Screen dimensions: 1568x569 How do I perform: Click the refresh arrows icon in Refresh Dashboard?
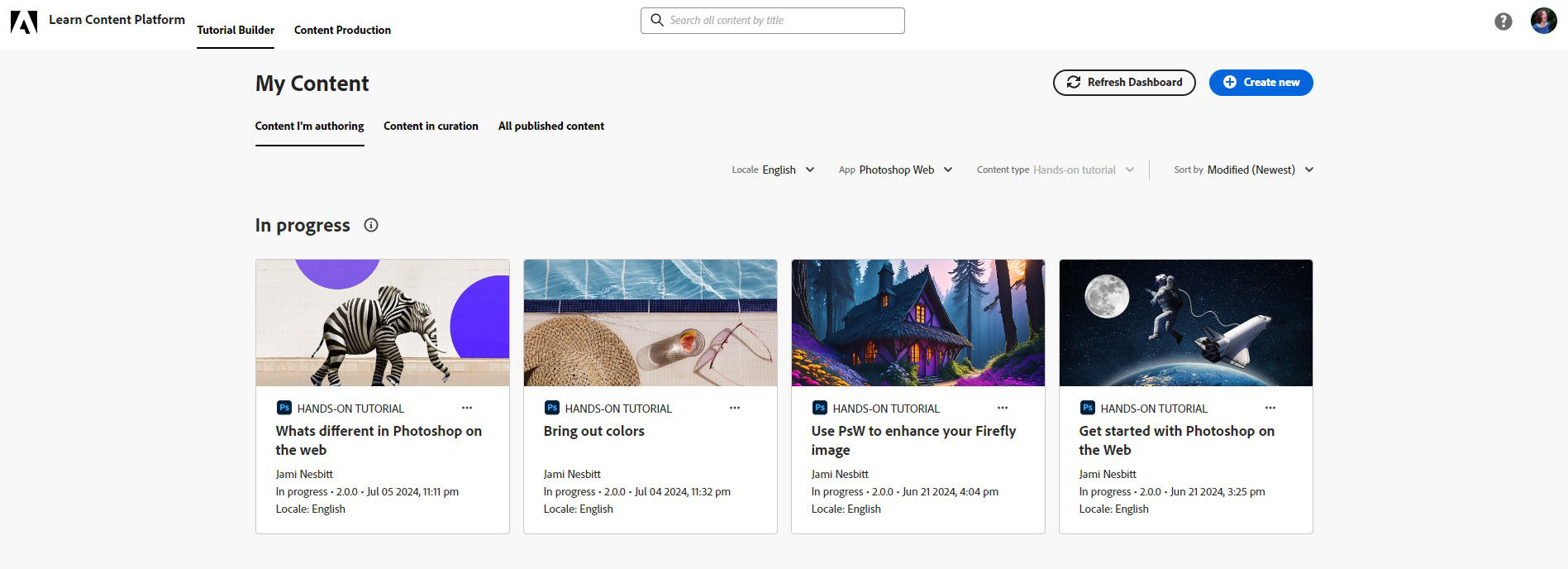1074,82
